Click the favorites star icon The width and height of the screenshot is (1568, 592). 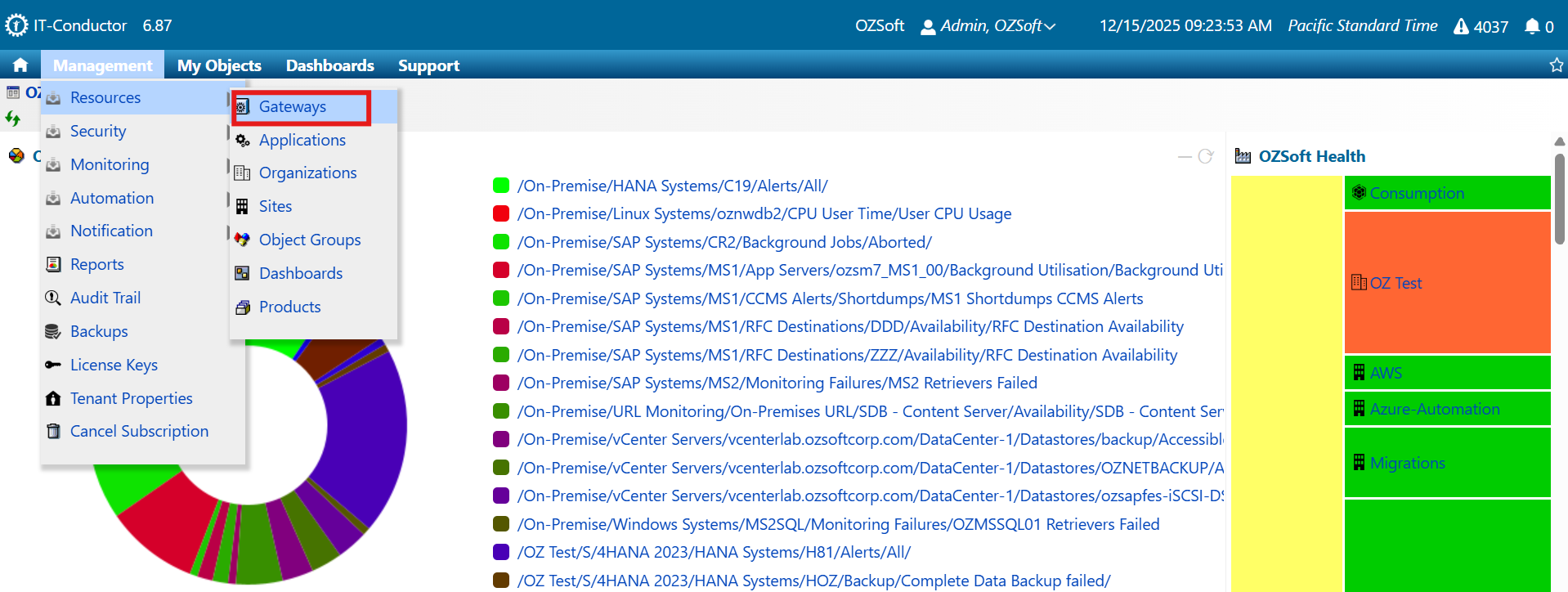pyautogui.click(x=1556, y=65)
